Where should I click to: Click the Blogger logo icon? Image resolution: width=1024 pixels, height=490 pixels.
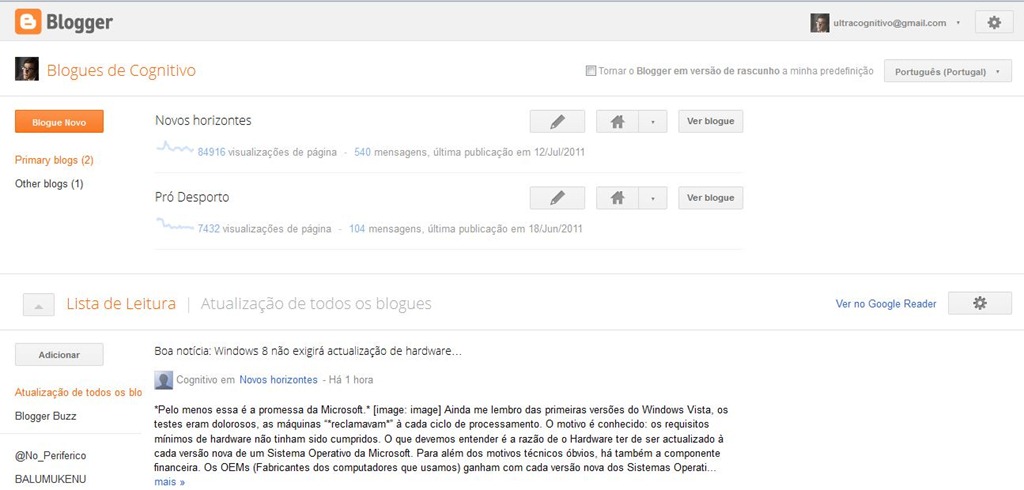coord(28,22)
